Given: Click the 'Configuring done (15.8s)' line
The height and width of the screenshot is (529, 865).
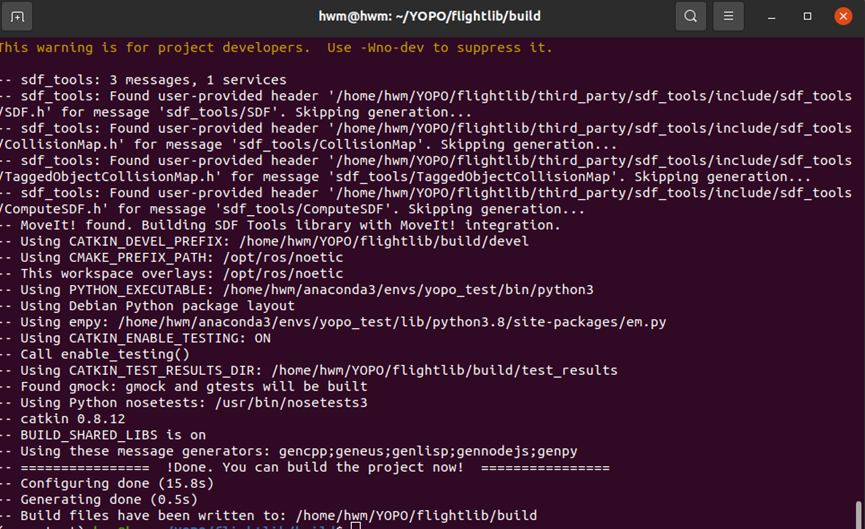Looking at the screenshot, I should (x=117, y=484).
